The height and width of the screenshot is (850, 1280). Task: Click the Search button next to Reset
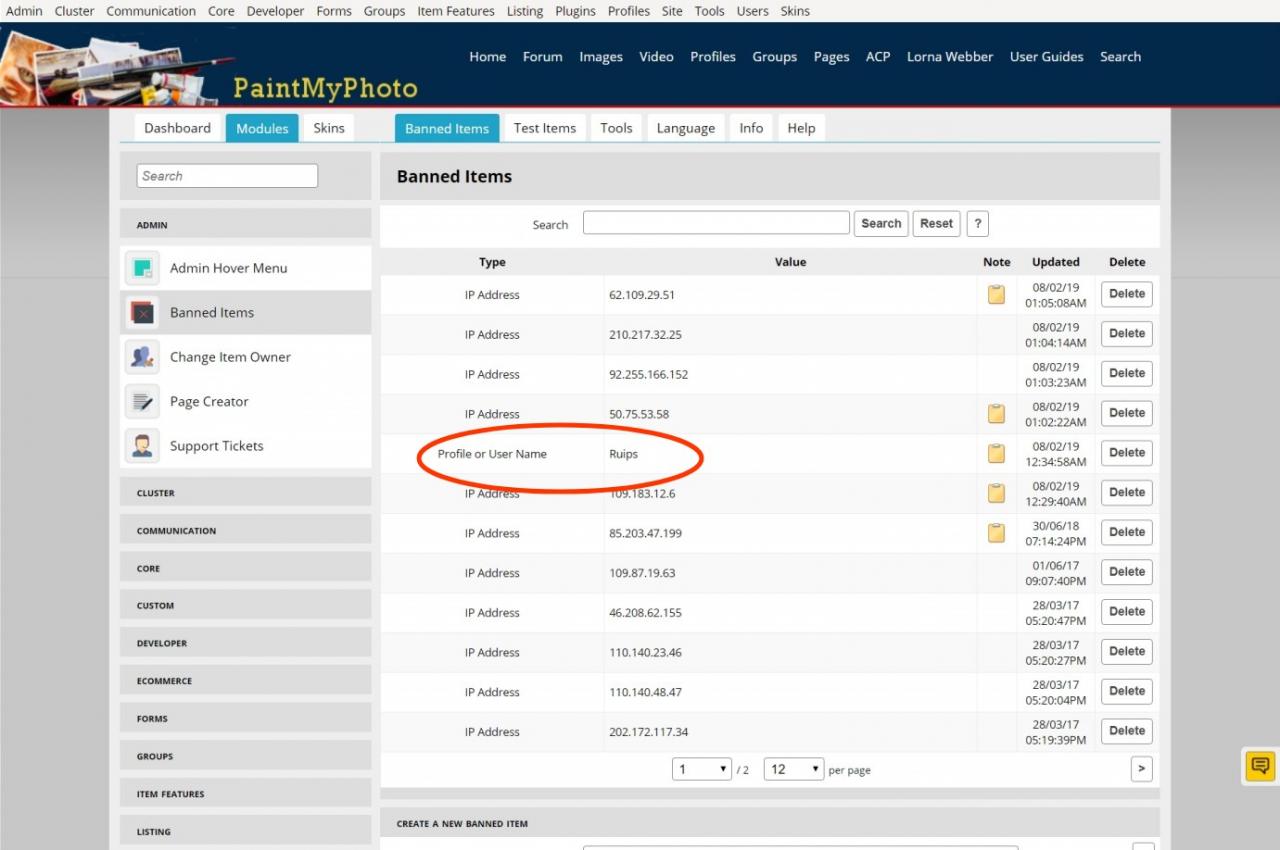pos(881,224)
